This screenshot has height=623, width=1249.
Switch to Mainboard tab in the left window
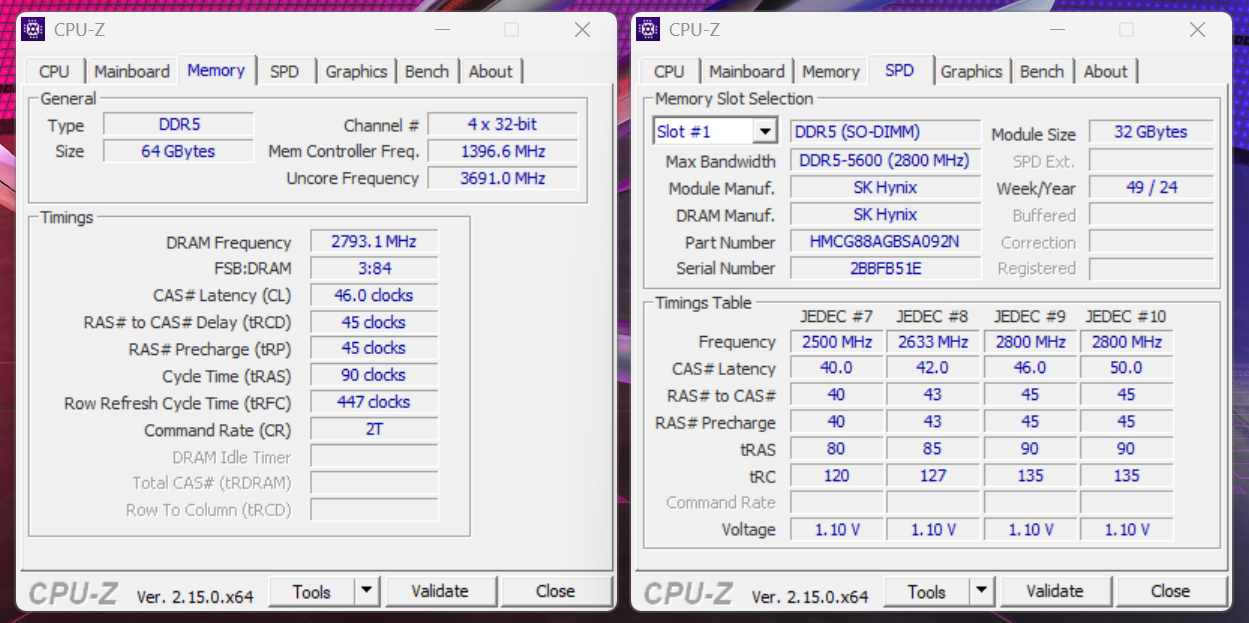pos(132,71)
